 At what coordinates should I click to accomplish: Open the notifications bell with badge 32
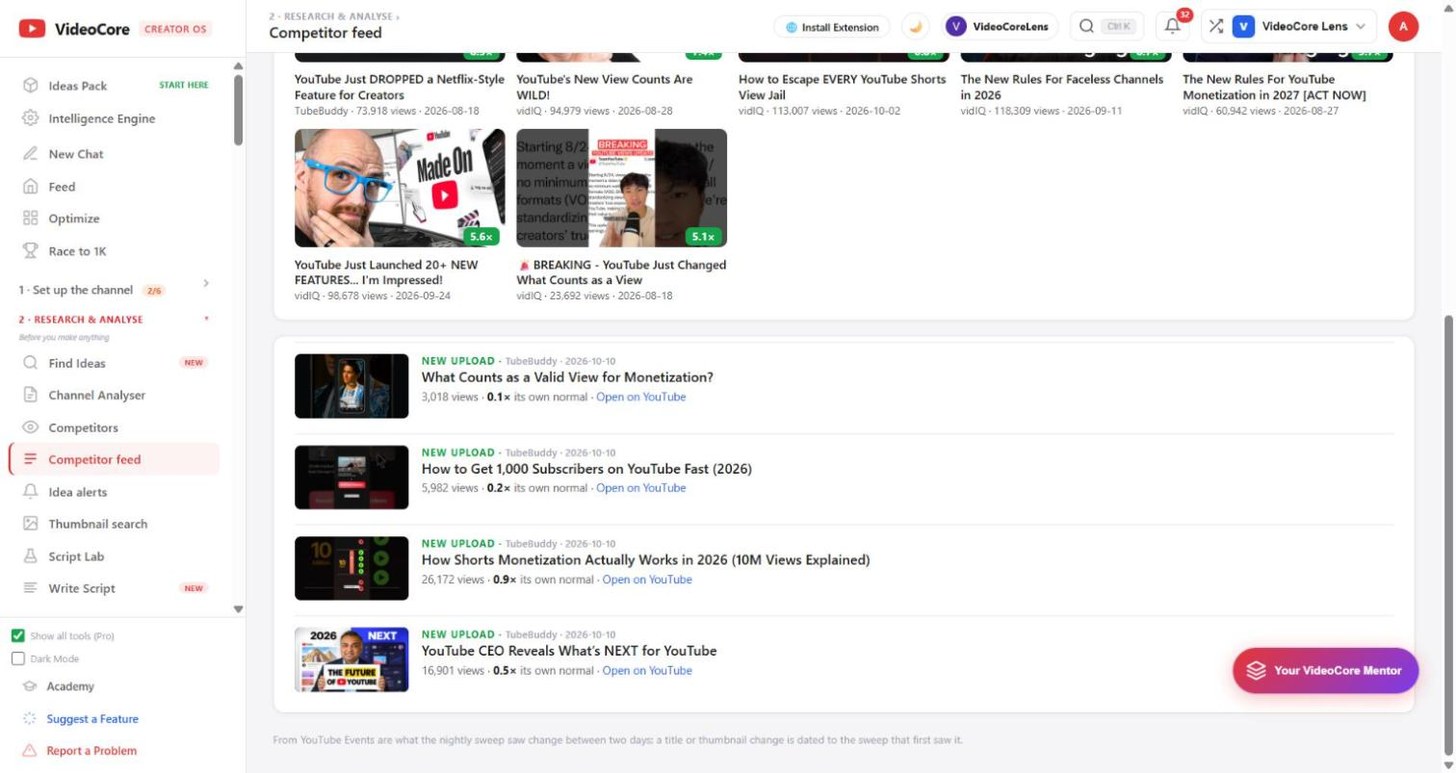pyautogui.click(x=1173, y=26)
